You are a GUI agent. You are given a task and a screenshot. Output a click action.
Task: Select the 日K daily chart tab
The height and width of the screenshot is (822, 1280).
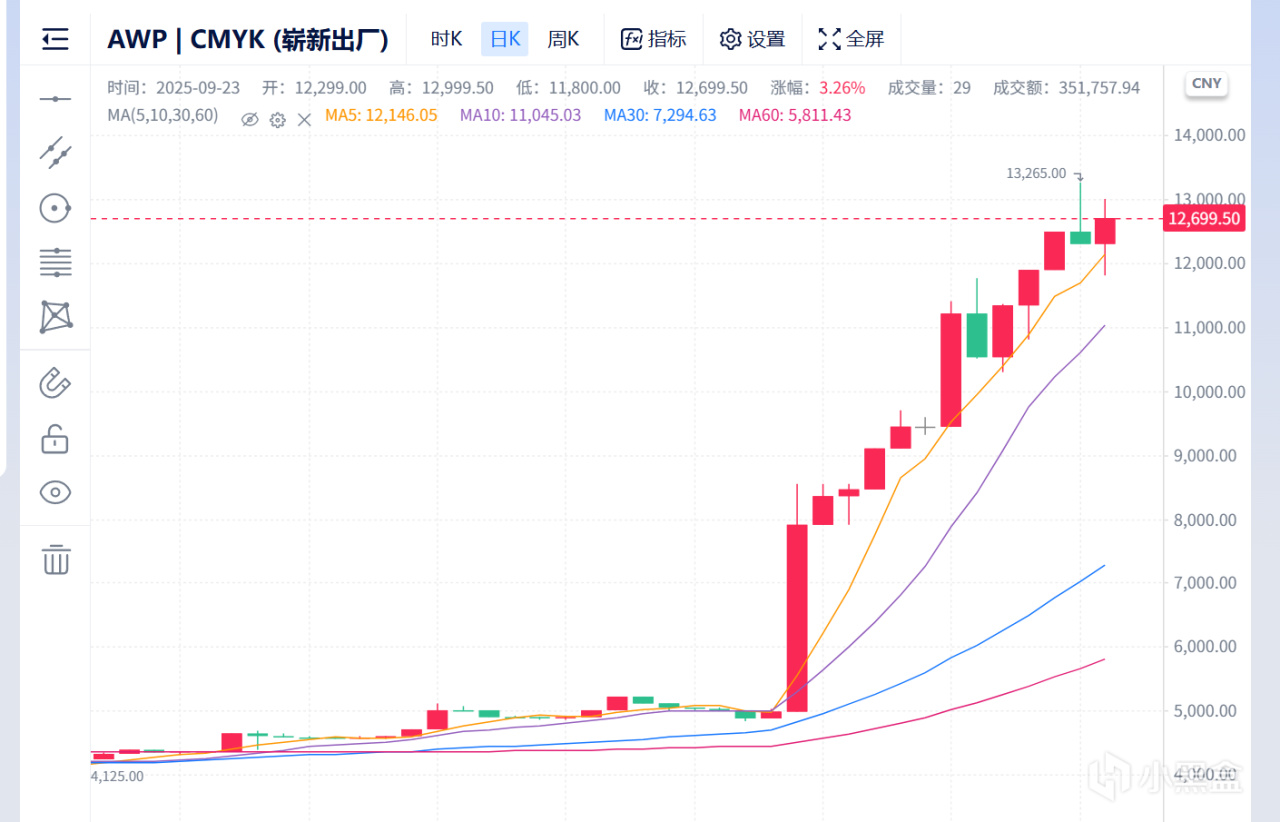pyautogui.click(x=505, y=39)
